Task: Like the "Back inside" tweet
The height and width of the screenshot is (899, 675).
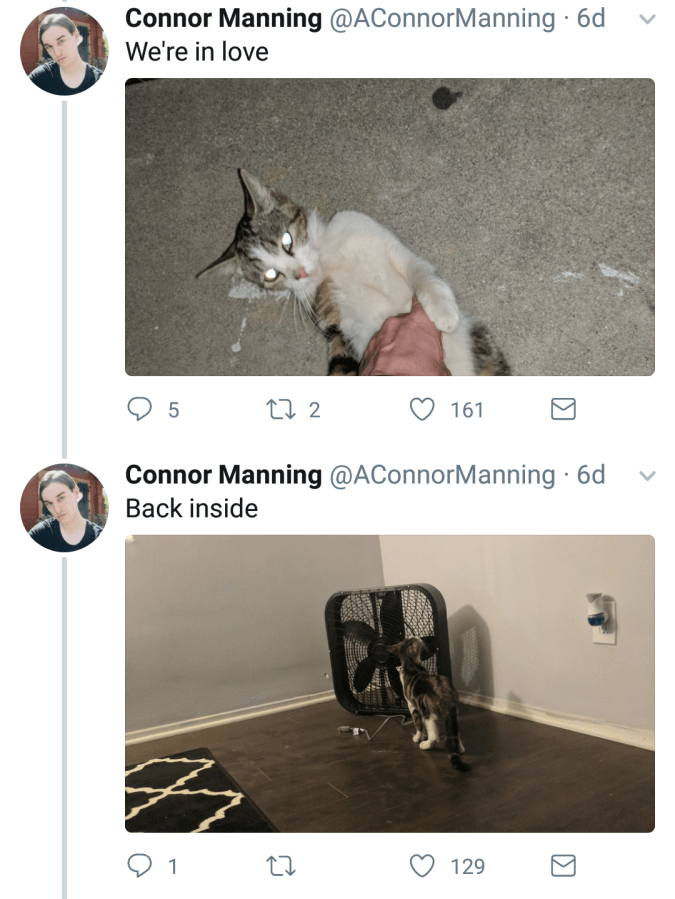Action: coord(425,865)
